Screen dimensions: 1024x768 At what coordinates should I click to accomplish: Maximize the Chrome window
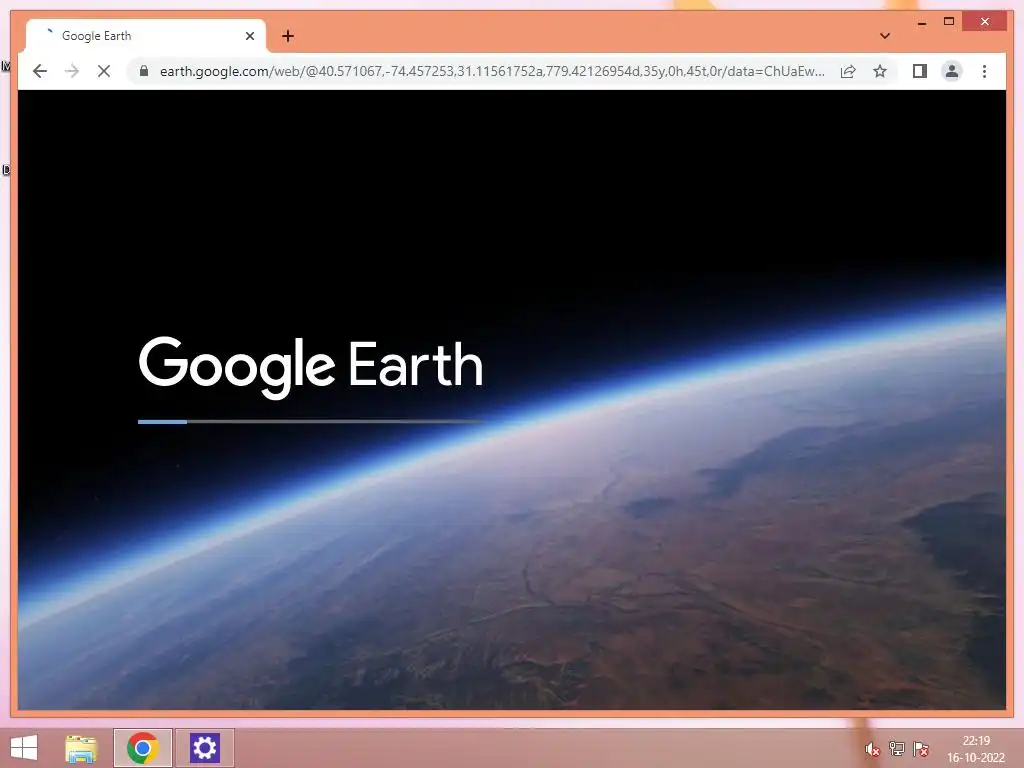(x=949, y=22)
